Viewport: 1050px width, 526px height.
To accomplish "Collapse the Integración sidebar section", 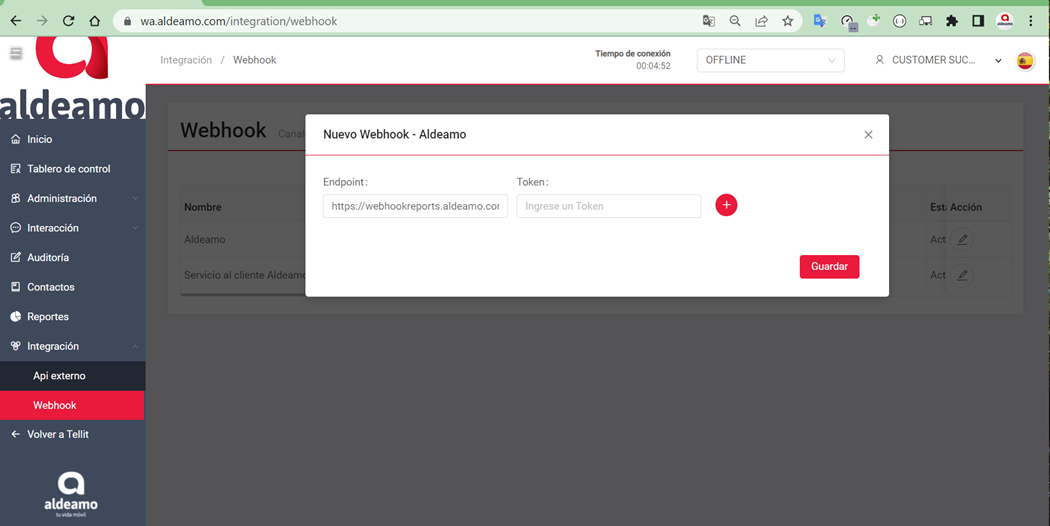I will [x=72, y=346].
